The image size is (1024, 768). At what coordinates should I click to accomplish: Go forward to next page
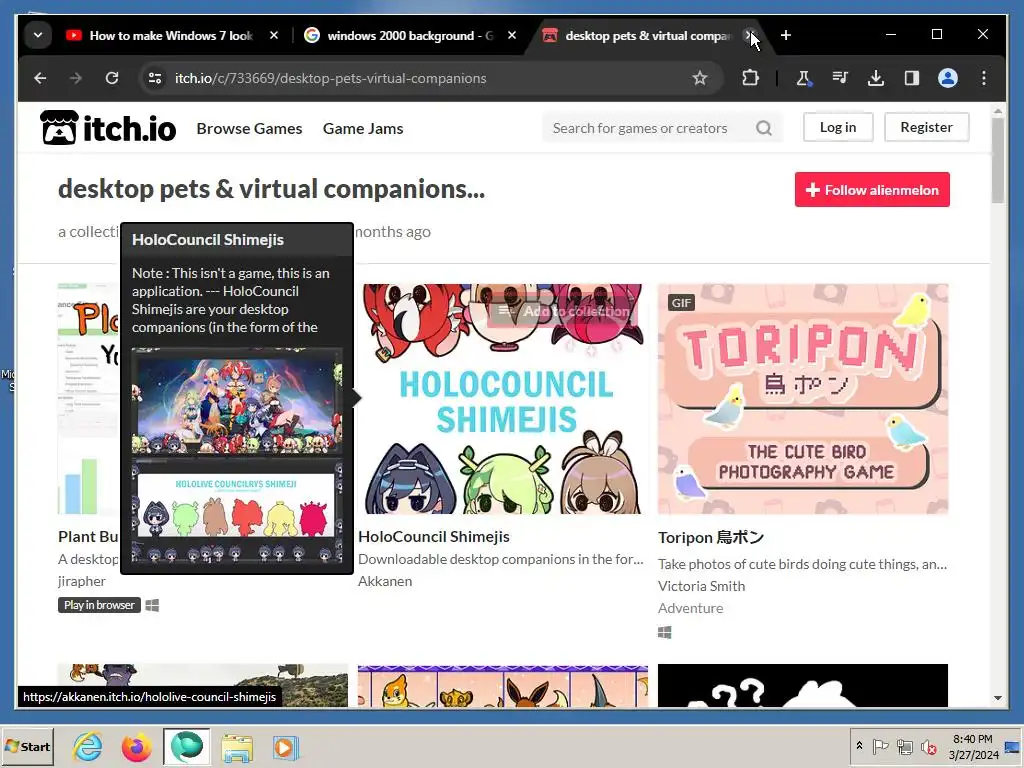coord(76,78)
